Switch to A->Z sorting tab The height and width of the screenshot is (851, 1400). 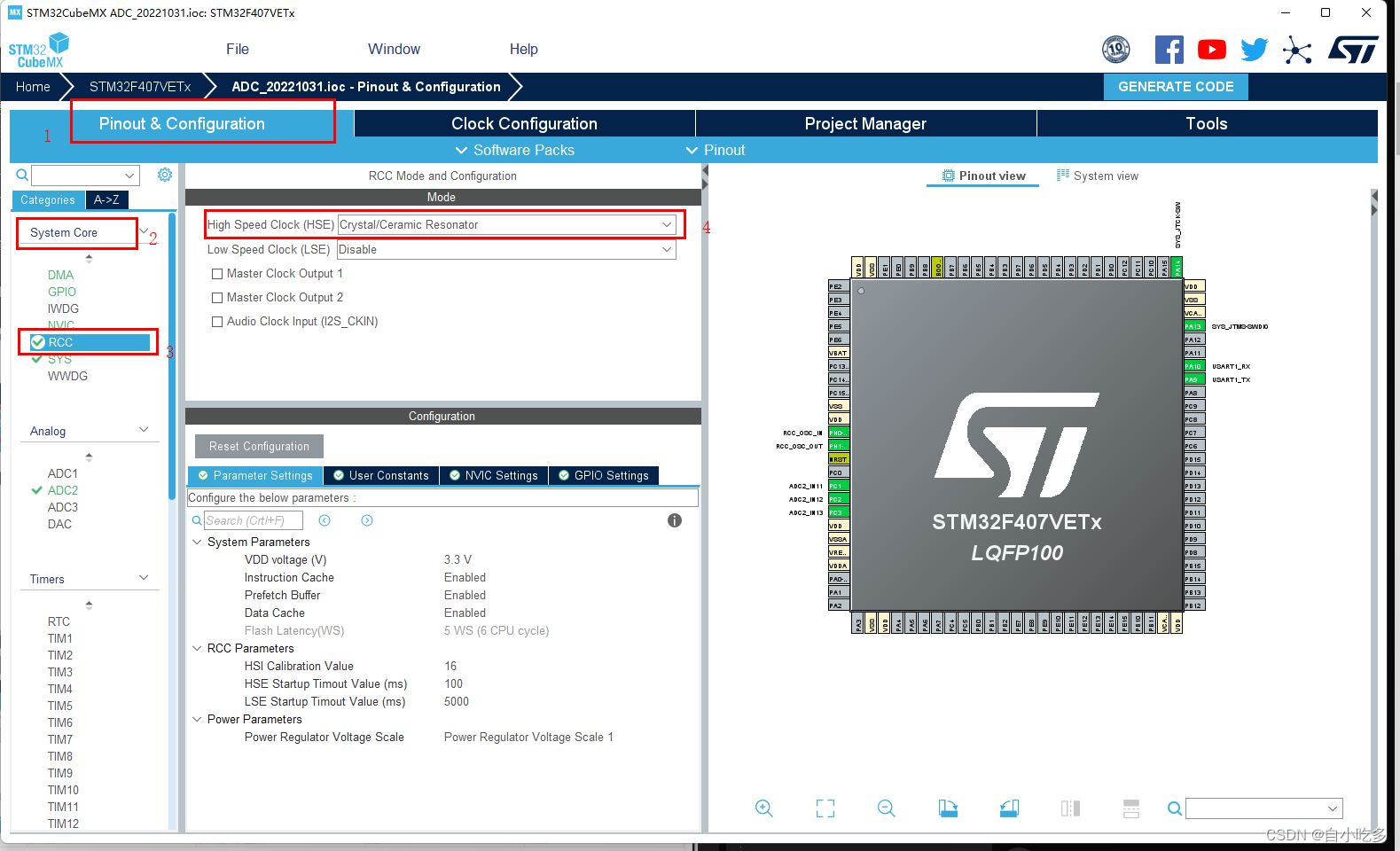click(106, 200)
